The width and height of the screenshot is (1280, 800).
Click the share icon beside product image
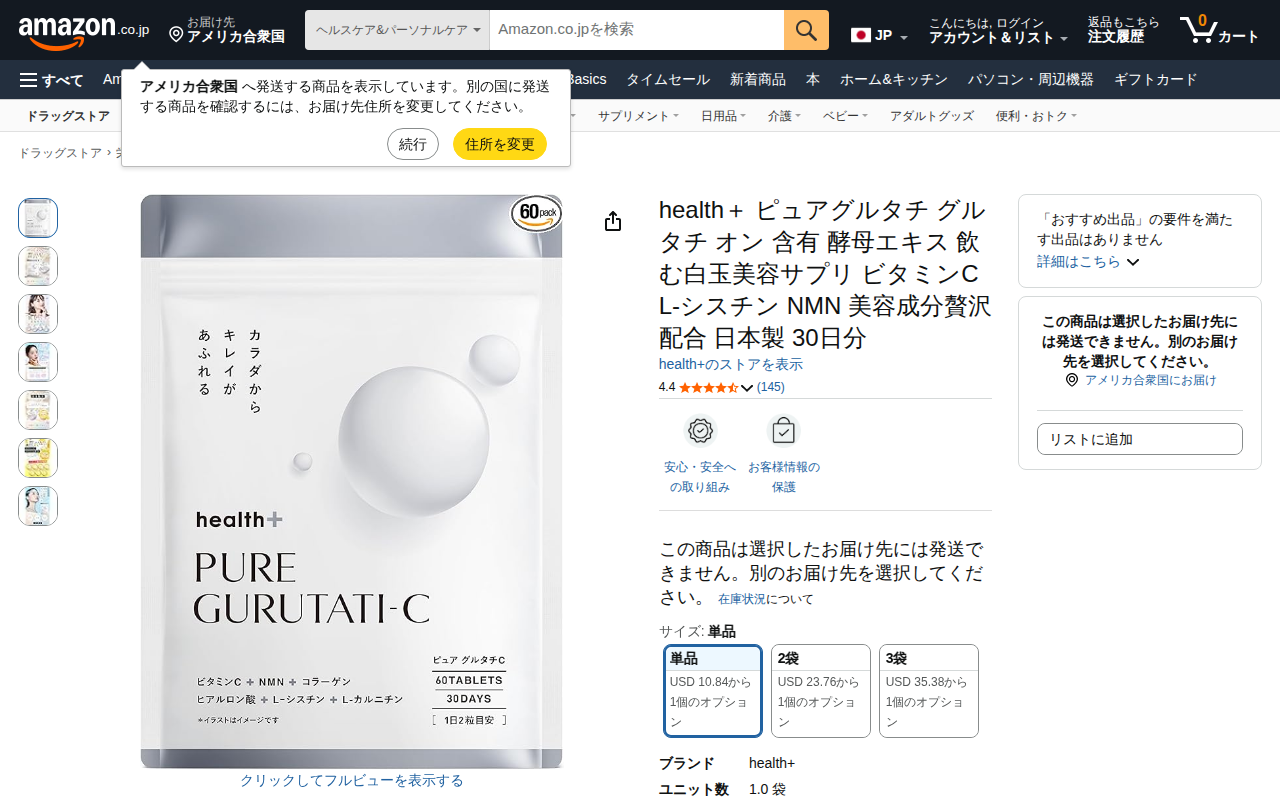coord(613,221)
